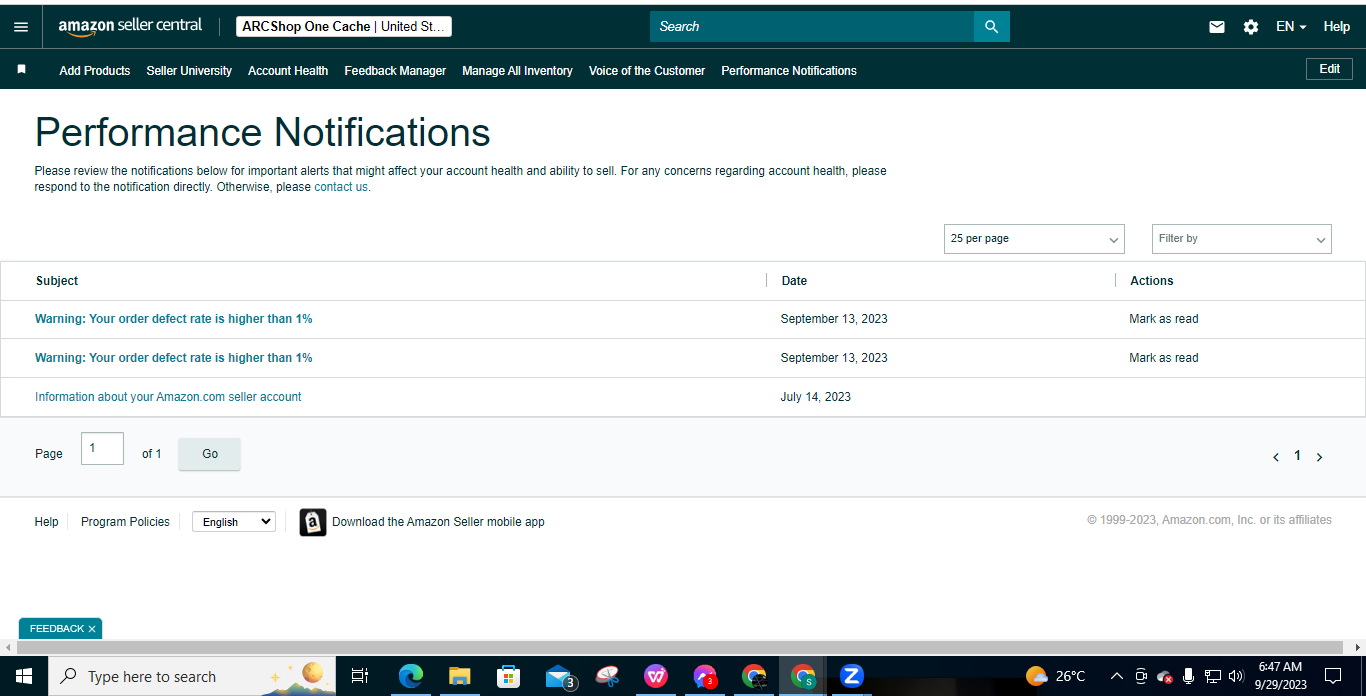
Task: Open the hamburger navigation menu
Action: click(21, 27)
